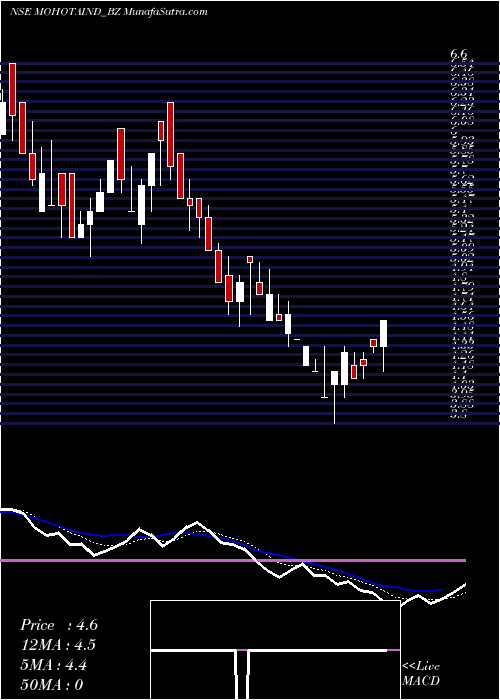
Task: Click the tallest red candlestick at top left
Action: click(x=12, y=89)
